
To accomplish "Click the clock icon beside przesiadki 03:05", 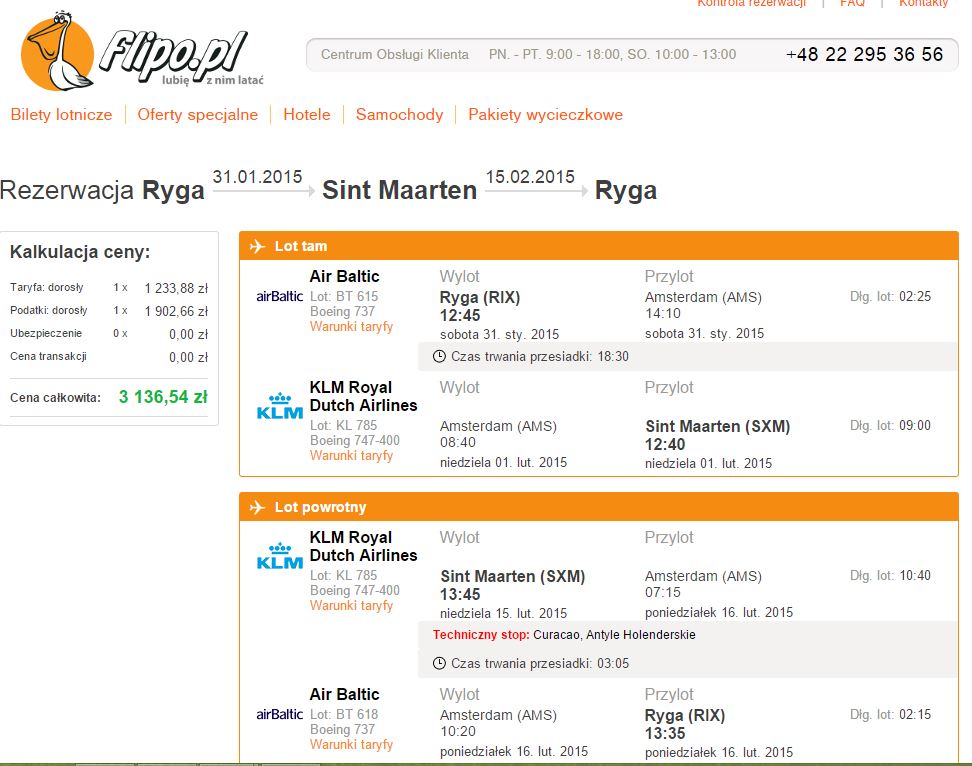I will [x=439, y=663].
